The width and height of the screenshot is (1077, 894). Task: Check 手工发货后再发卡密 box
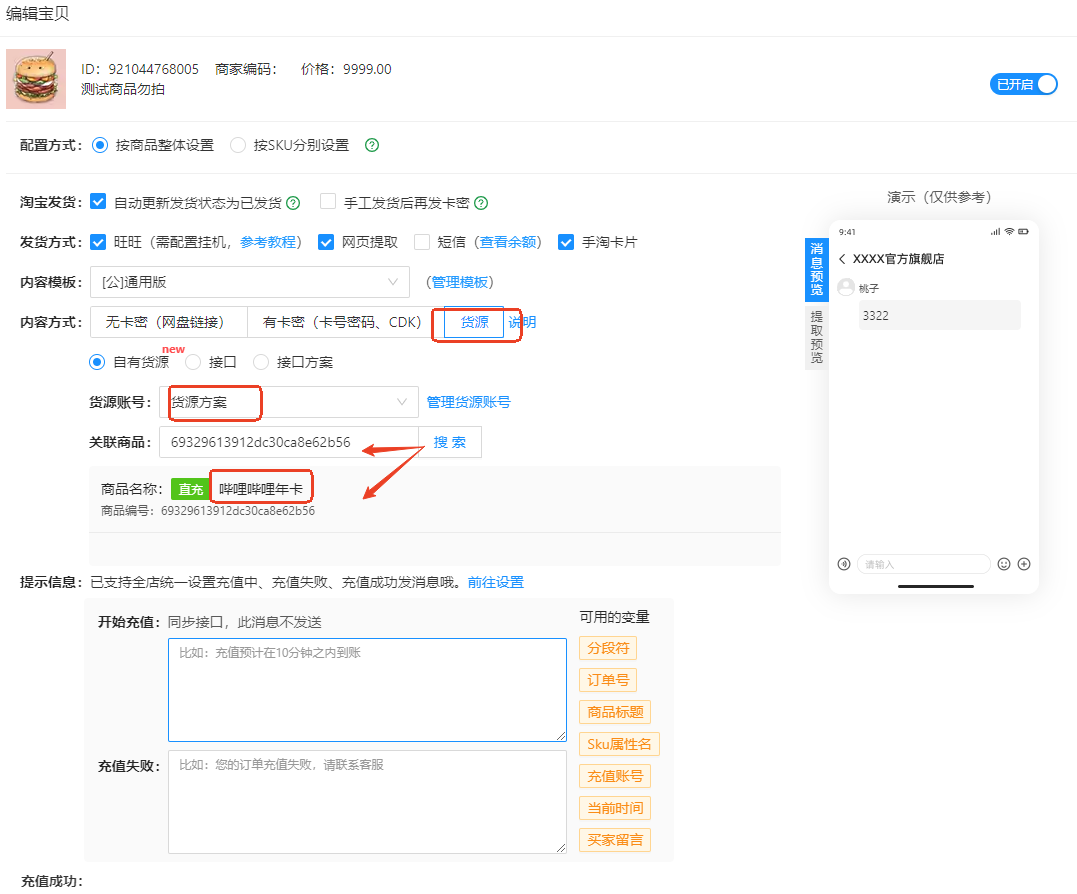click(x=328, y=202)
